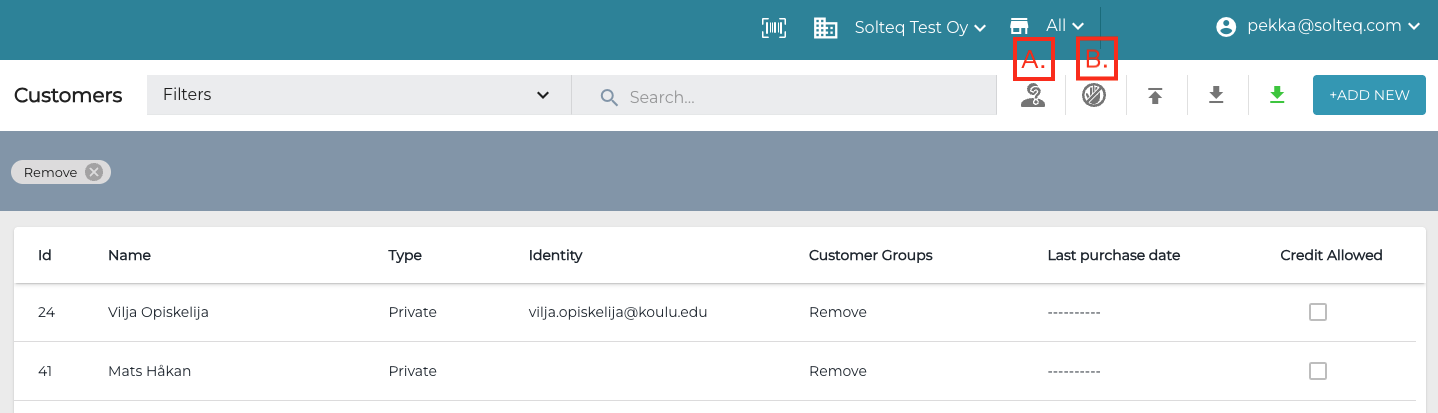1438x413 pixels.
Task: Toggle Credit Allowed for Vilja Opiskelija
Action: click(1318, 312)
